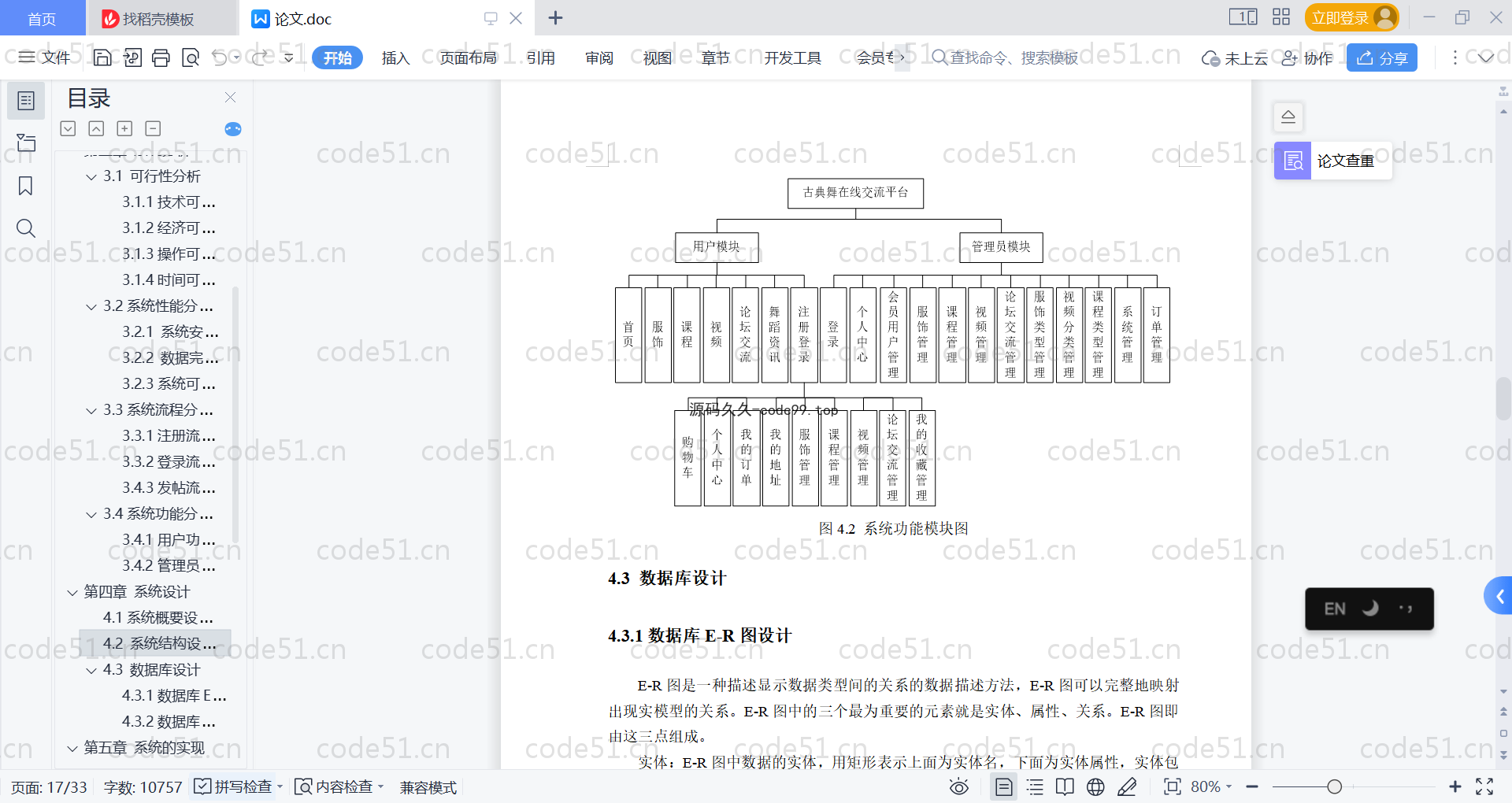Select the 视图 ribbon tab

tap(657, 57)
